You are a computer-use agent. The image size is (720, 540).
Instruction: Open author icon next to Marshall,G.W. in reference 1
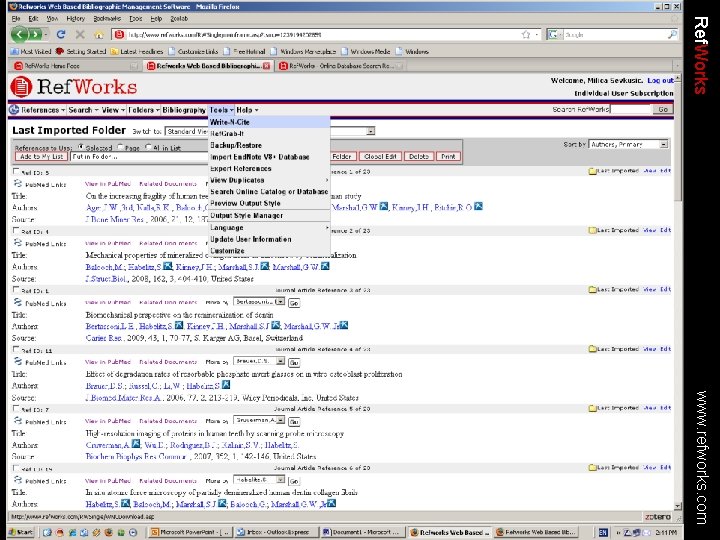click(384, 207)
